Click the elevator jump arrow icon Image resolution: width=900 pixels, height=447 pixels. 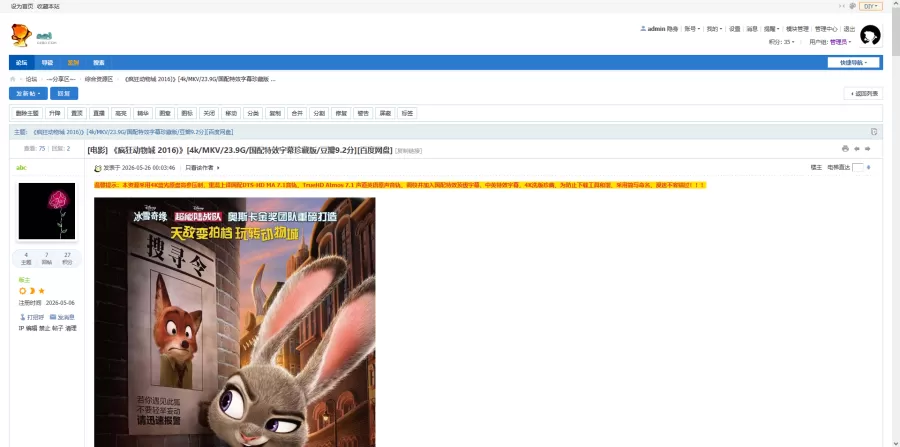click(868, 168)
